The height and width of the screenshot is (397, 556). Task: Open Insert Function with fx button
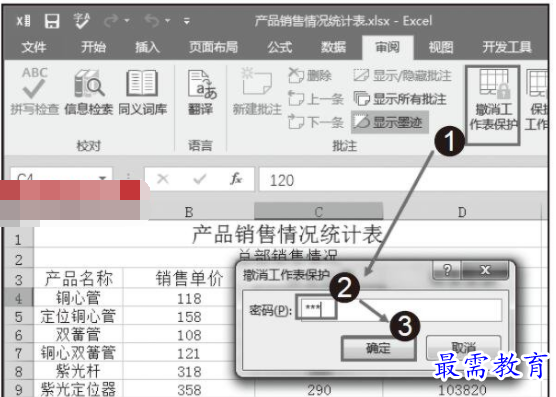236,179
